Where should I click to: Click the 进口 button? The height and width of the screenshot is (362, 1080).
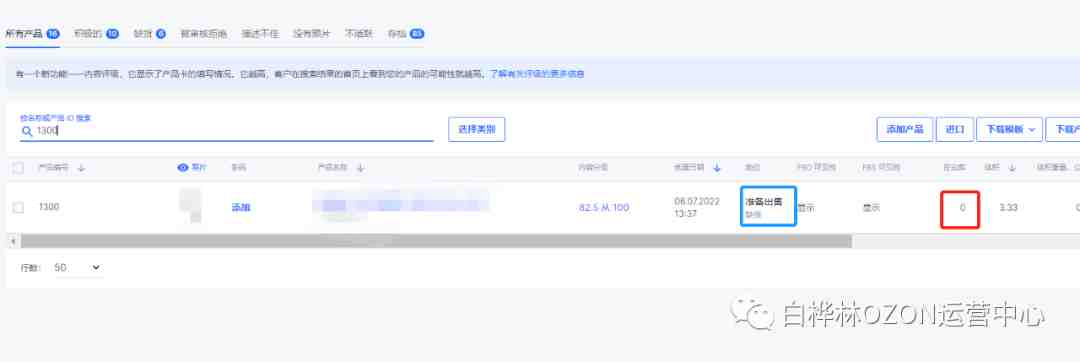pyautogui.click(x=955, y=129)
